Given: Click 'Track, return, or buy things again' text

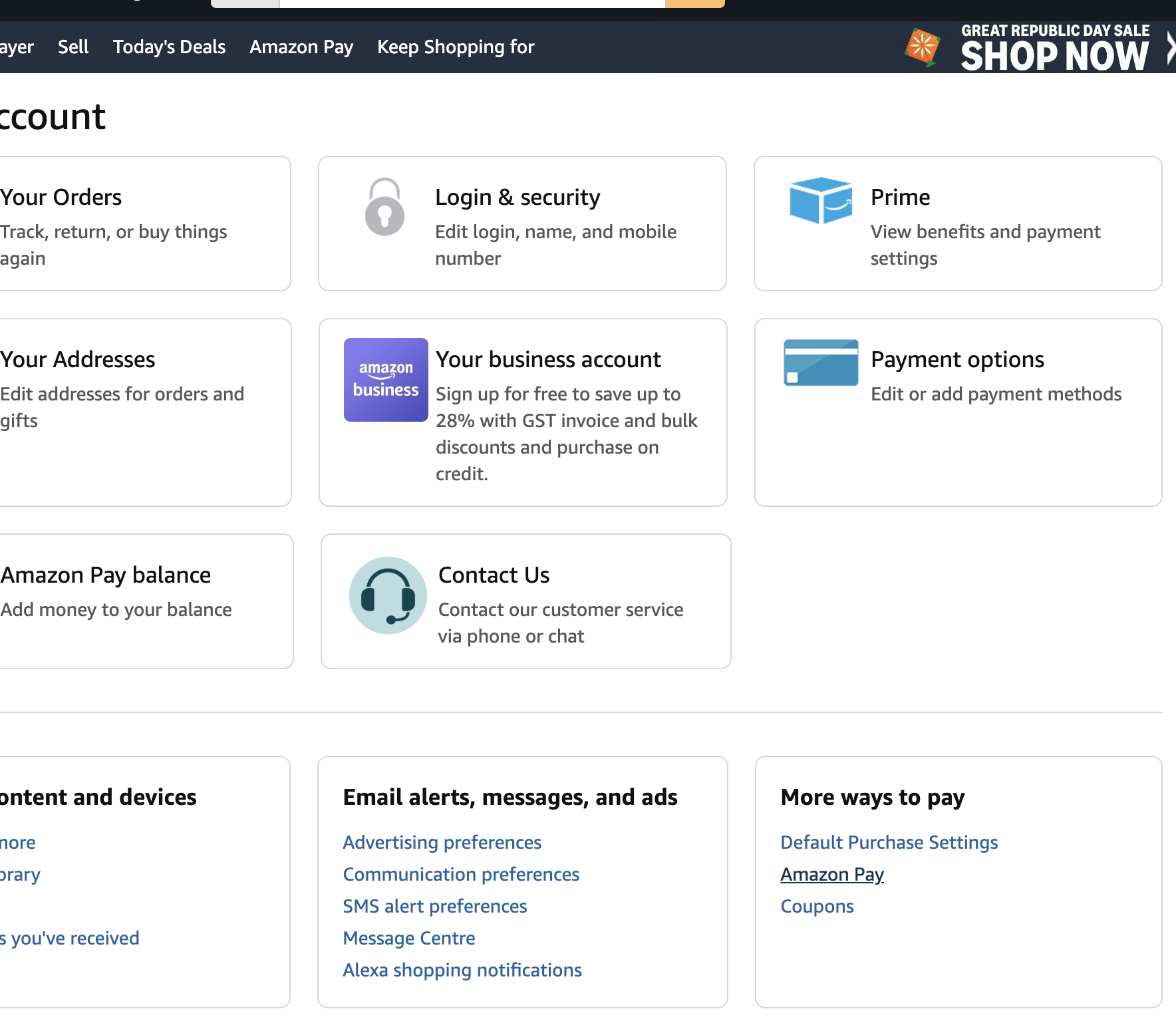Looking at the screenshot, I should pos(113,245).
